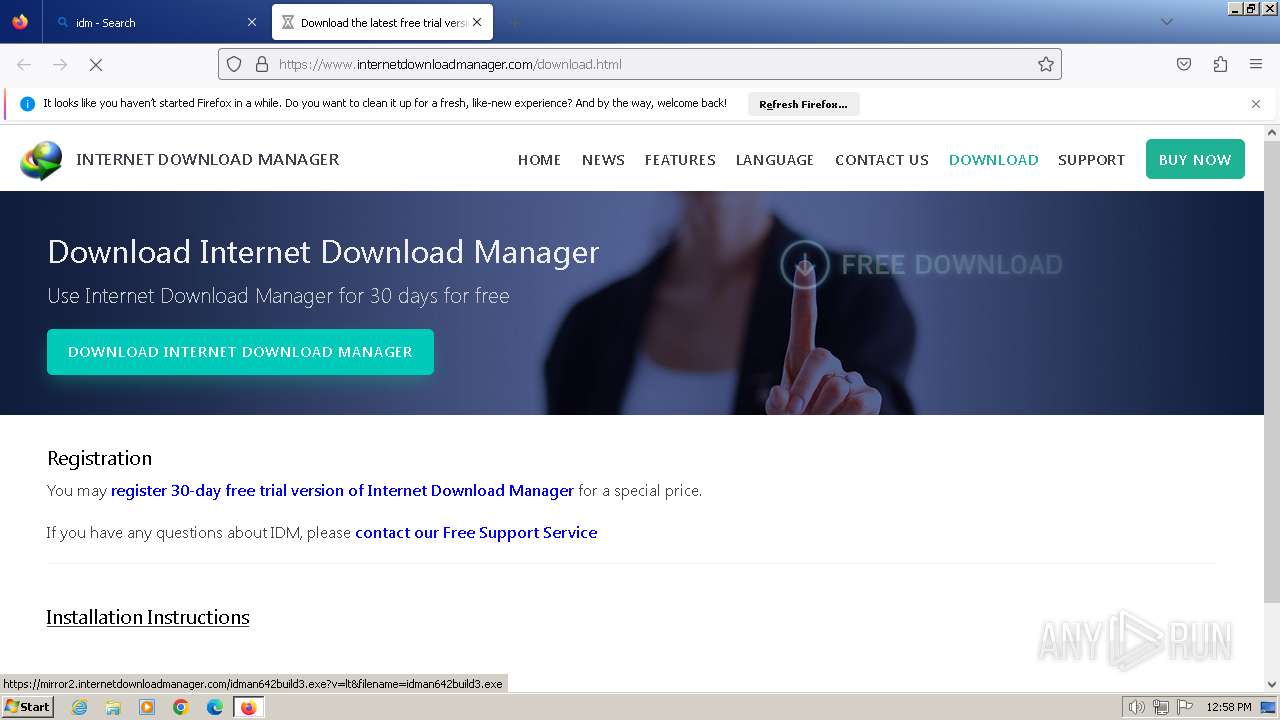The image size is (1280, 720).
Task: Dismiss the Firefox refresh notification bar
Action: (1256, 104)
